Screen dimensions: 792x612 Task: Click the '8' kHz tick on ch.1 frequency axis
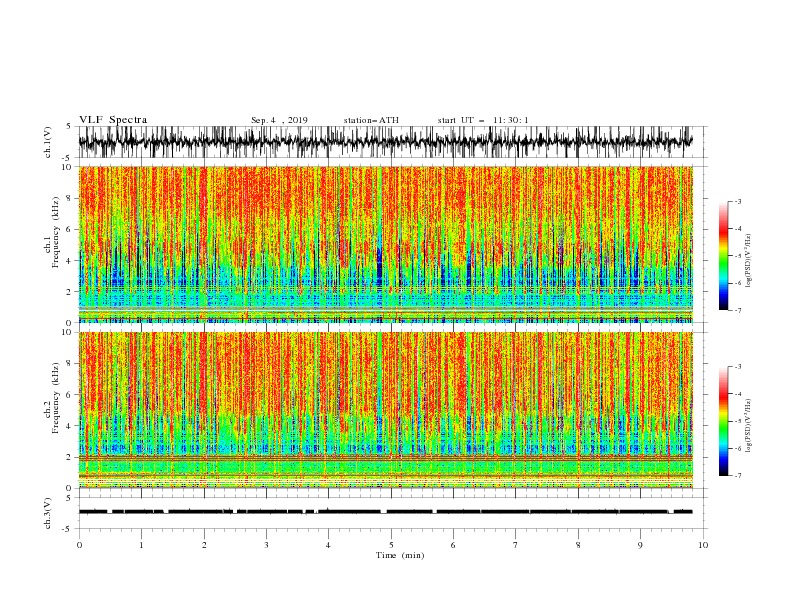coord(70,198)
